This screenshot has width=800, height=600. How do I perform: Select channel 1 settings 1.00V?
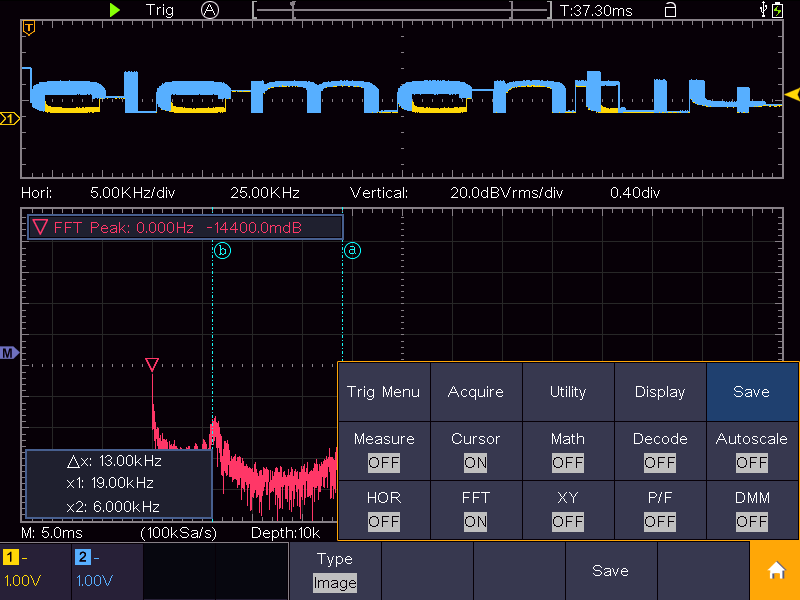pyautogui.click(x=35, y=571)
